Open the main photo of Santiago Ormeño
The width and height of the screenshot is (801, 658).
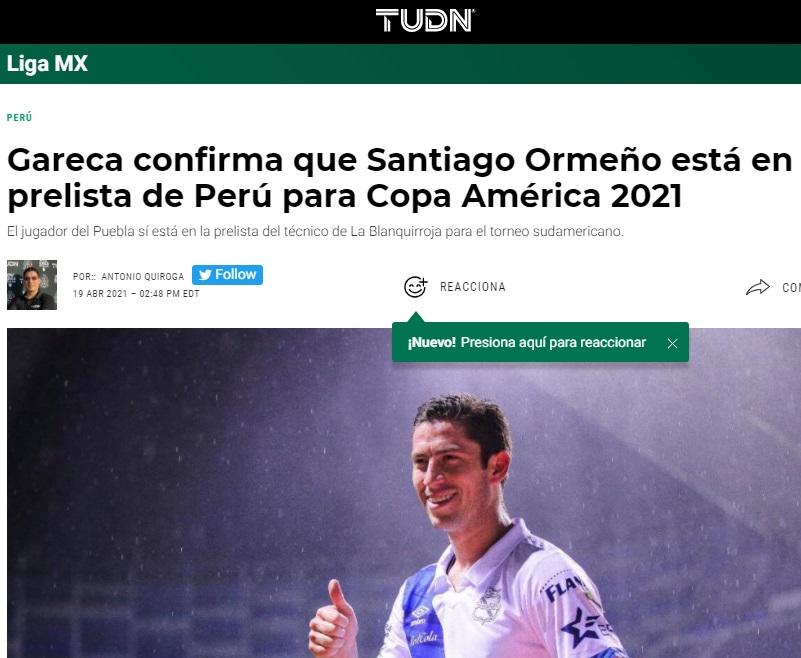404,493
